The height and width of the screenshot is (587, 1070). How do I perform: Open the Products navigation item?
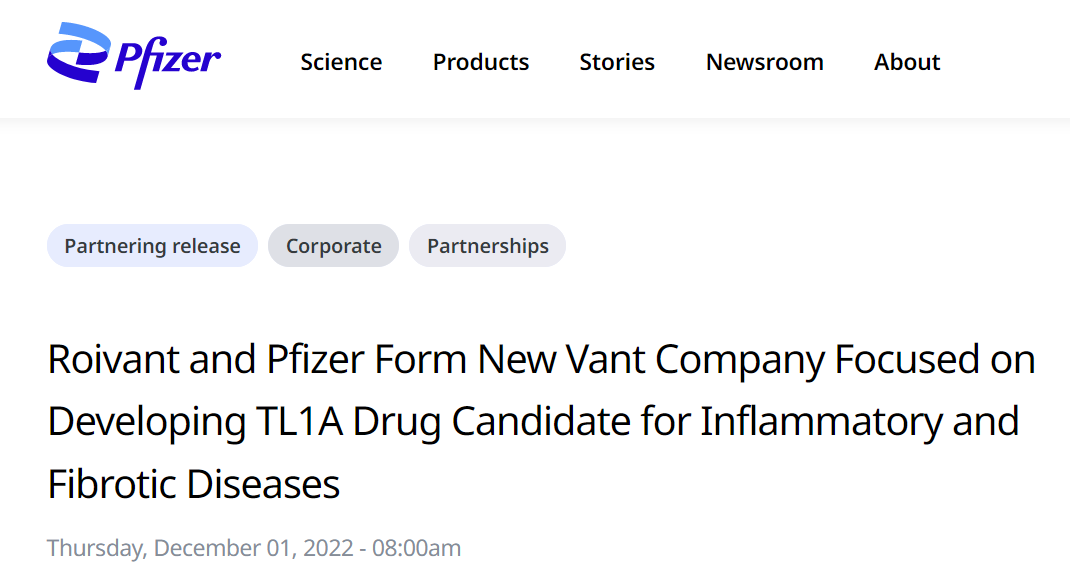pos(481,62)
